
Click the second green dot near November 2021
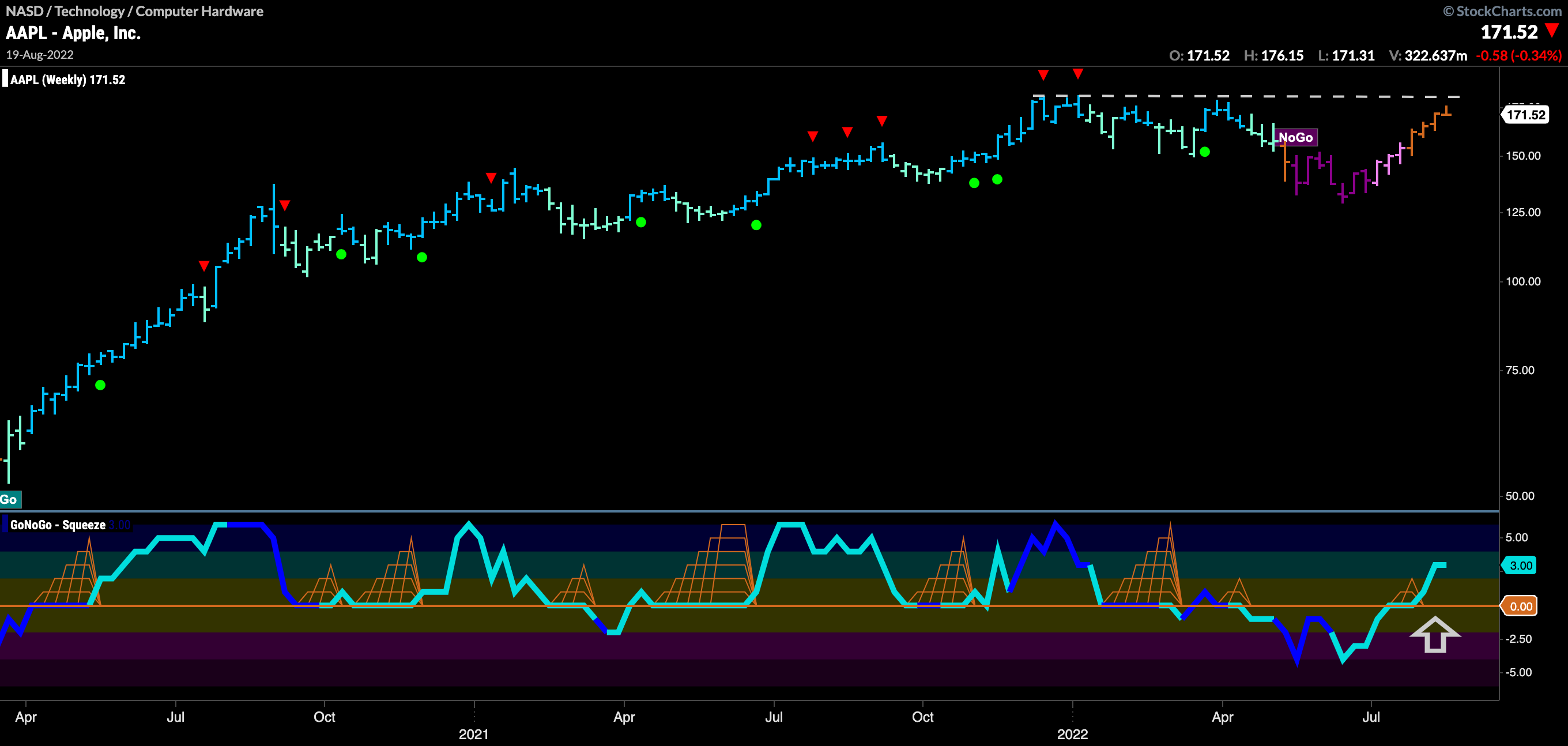pyautogui.click(x=997, y=179)
